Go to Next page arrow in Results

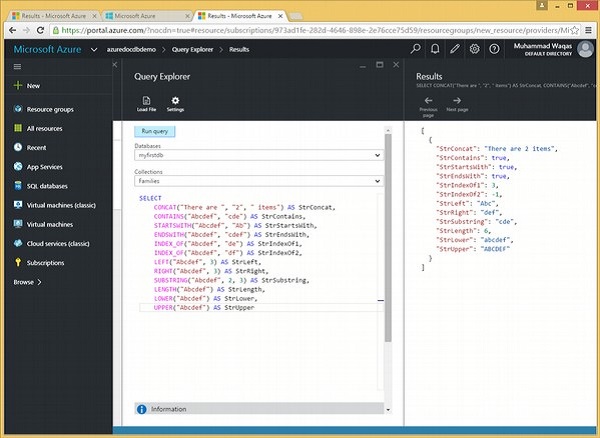click(459, 100)
